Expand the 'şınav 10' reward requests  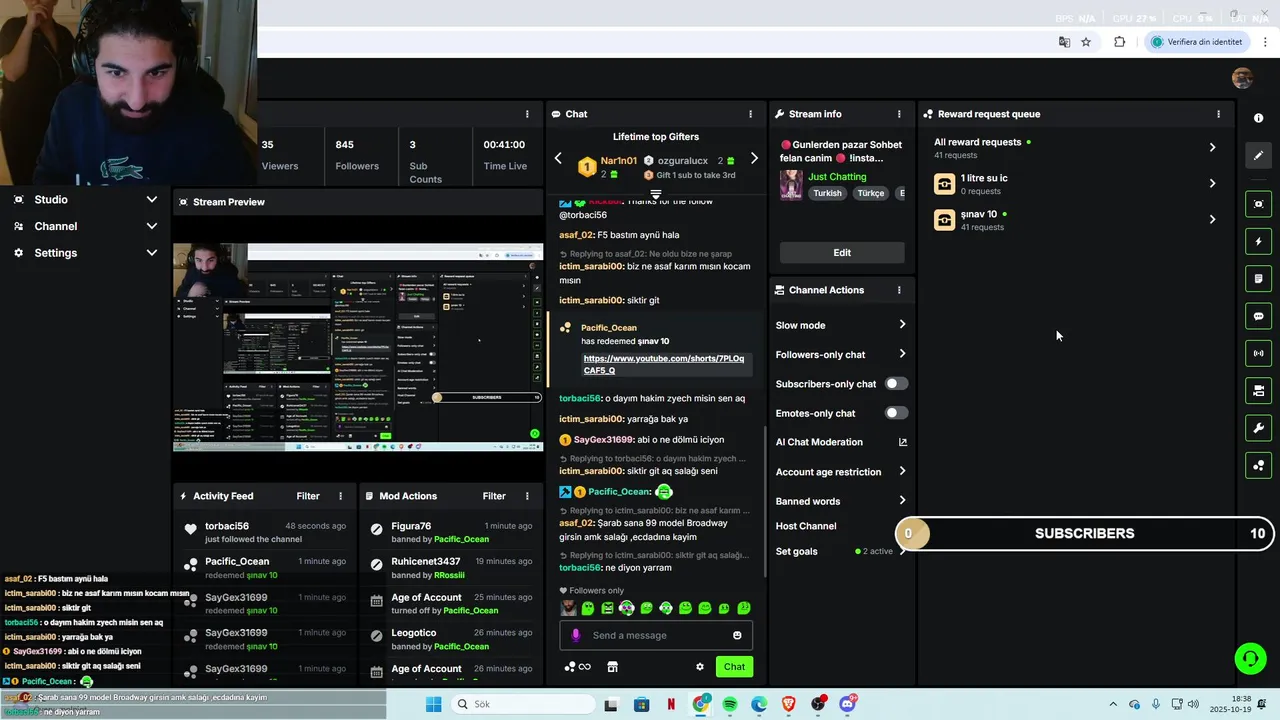click(x=1212, y=220)
